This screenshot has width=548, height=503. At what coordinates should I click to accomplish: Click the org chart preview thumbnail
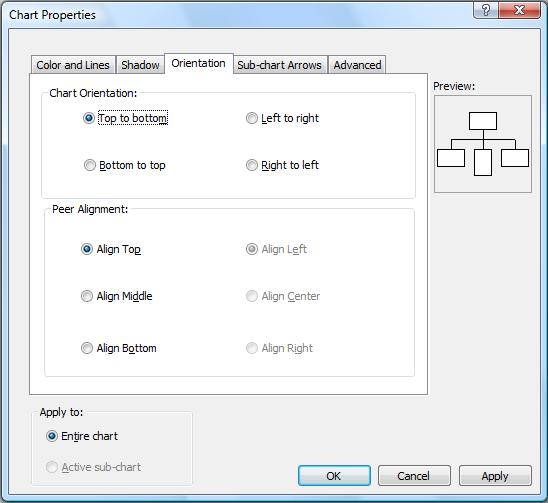[483, 144]
